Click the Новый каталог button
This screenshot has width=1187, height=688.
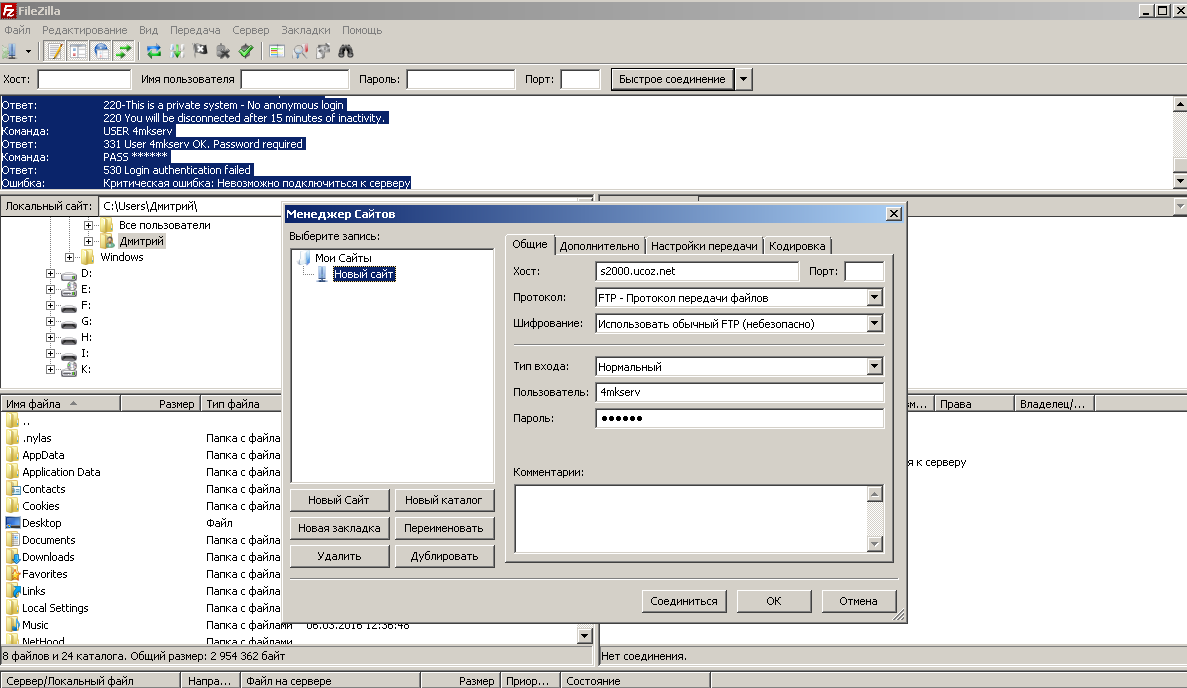(444, 500)
